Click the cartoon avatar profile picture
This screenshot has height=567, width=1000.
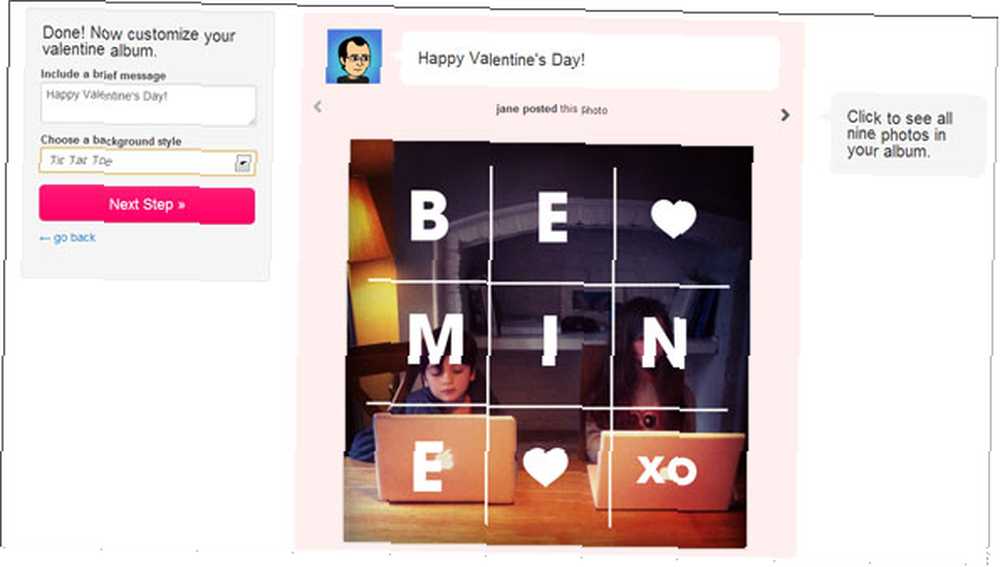click(354, 56)
